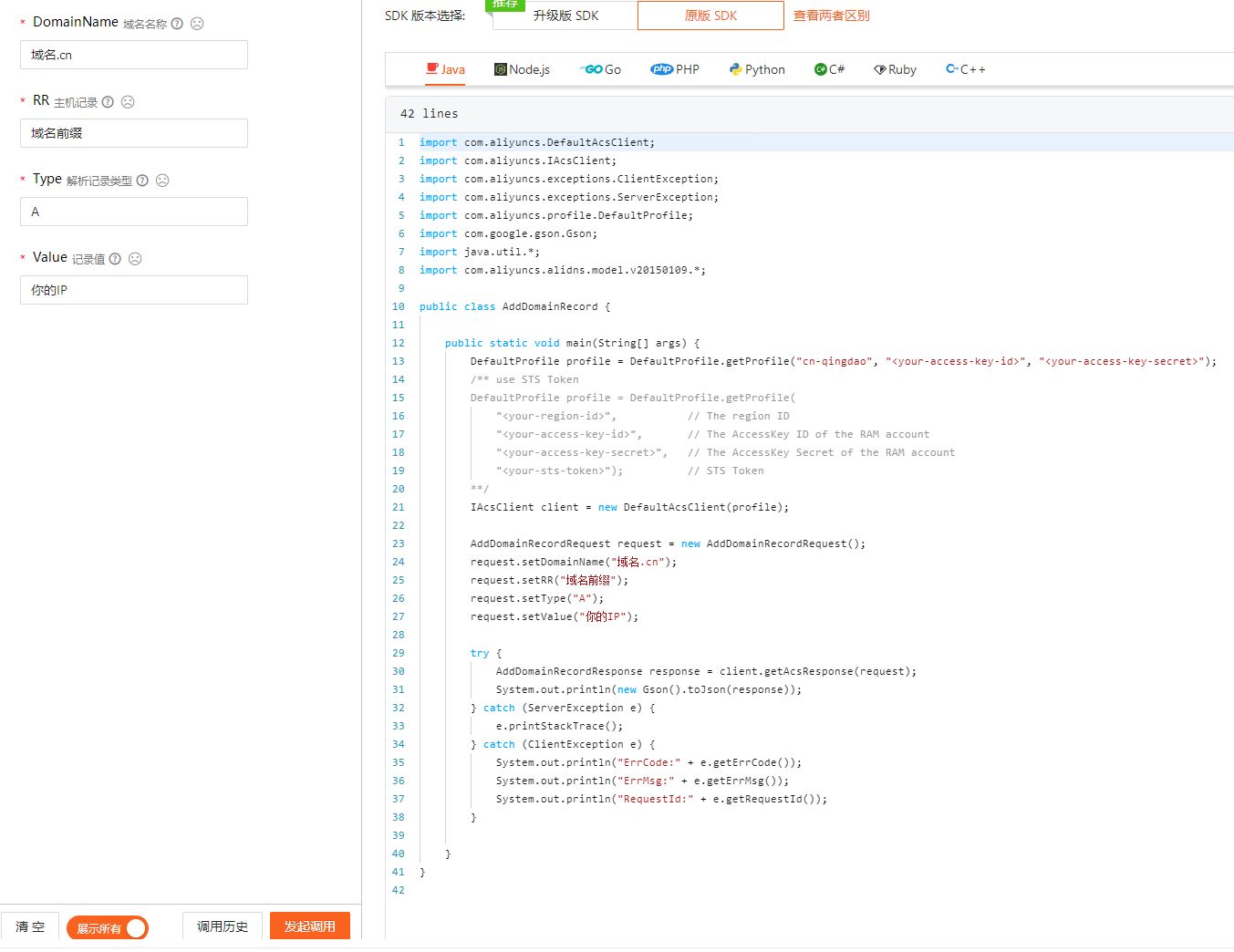Switch to the C++ code tab
This screenshot has height=952, width=1234.
click(966, 69)
